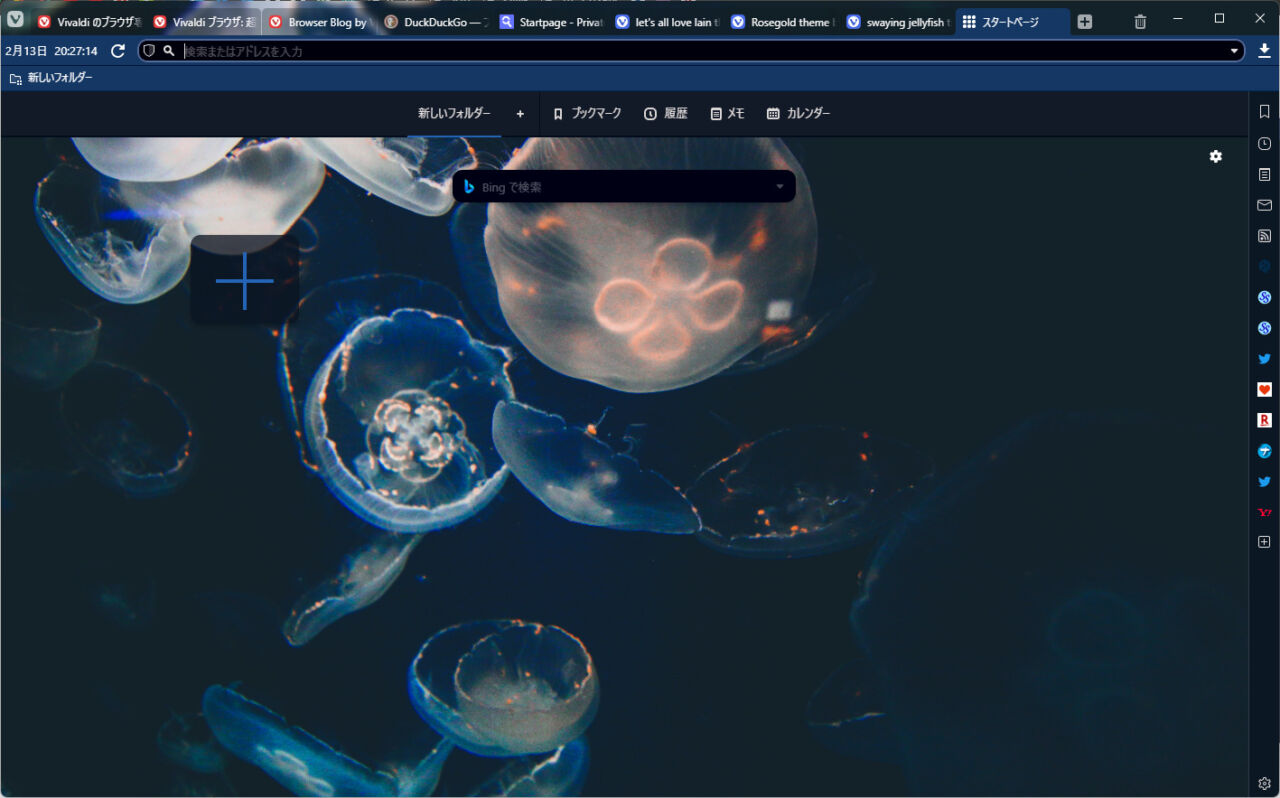
Task: Open the Rakuten R web panel
Action: (1264, 420)
